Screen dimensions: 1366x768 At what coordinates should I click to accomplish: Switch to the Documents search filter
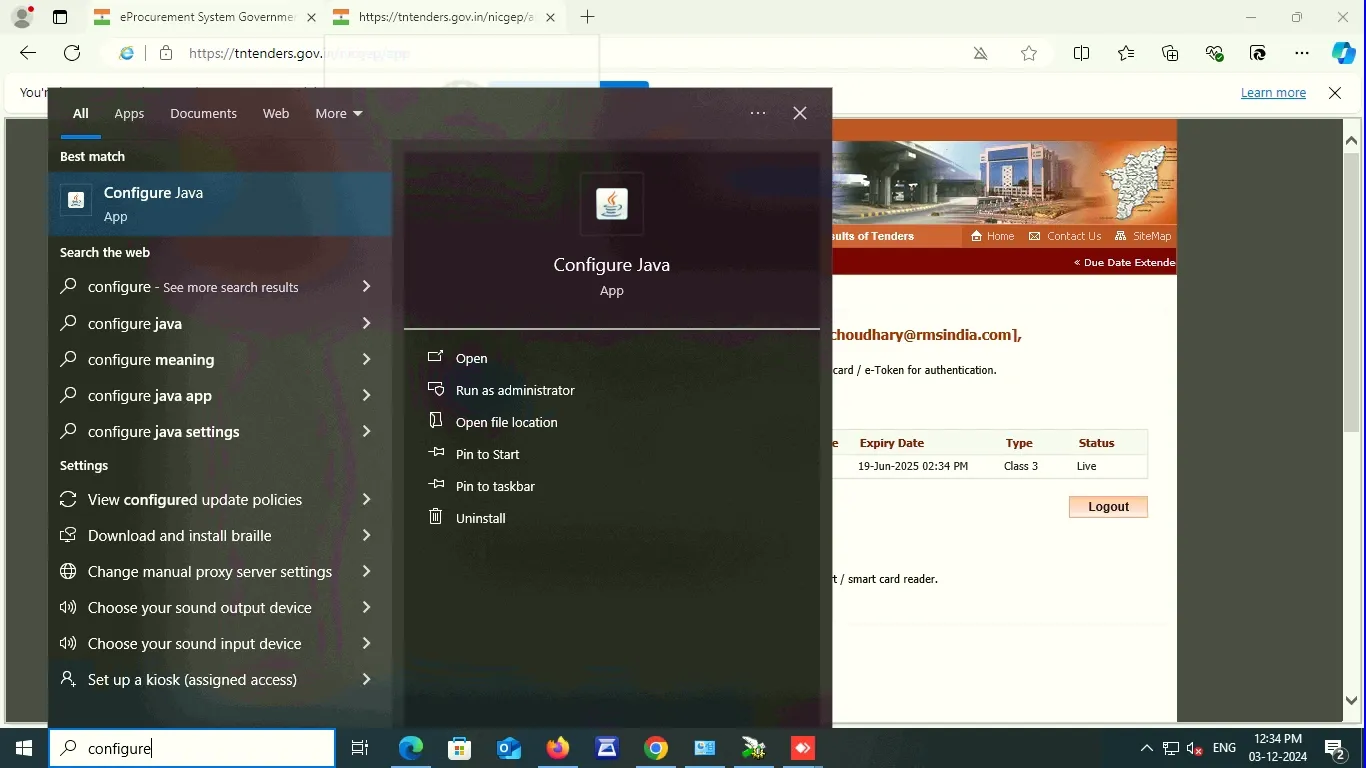pyautogui.click(x=203, y=113)
